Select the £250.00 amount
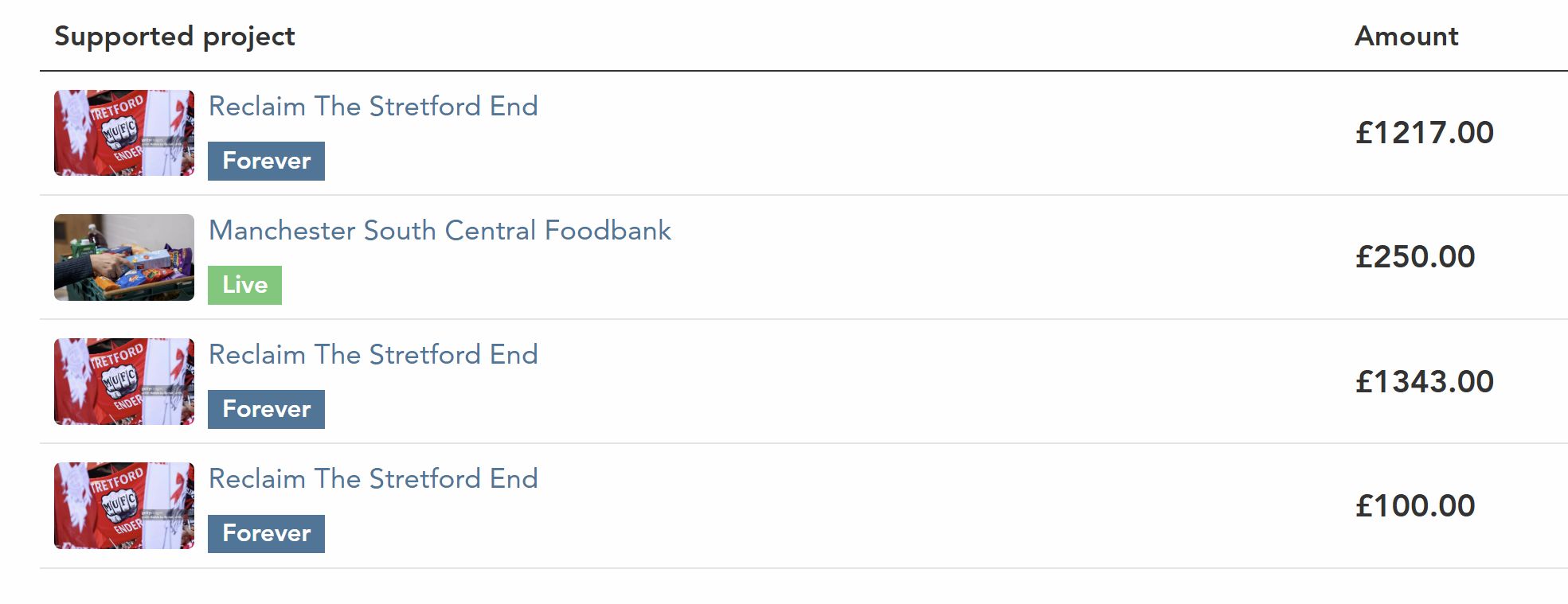The image size is (1568, 604). pyautogui.click(x=1415, y=257)
